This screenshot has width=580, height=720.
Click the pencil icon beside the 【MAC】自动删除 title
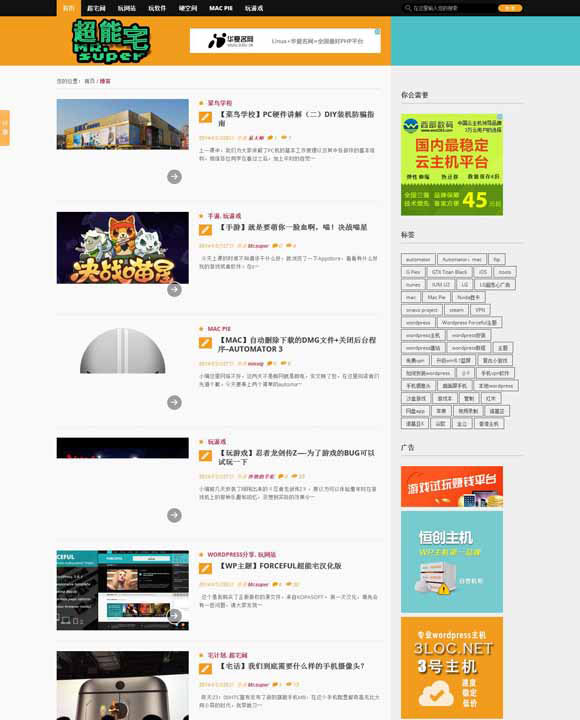(x=205, y=343)
